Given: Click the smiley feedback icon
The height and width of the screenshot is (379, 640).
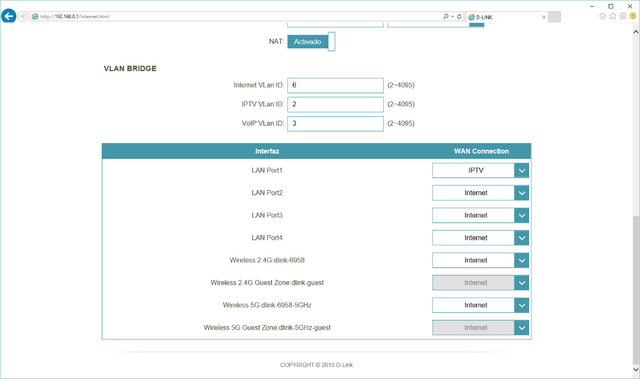Looking at the screenshot, I should 633,16.
